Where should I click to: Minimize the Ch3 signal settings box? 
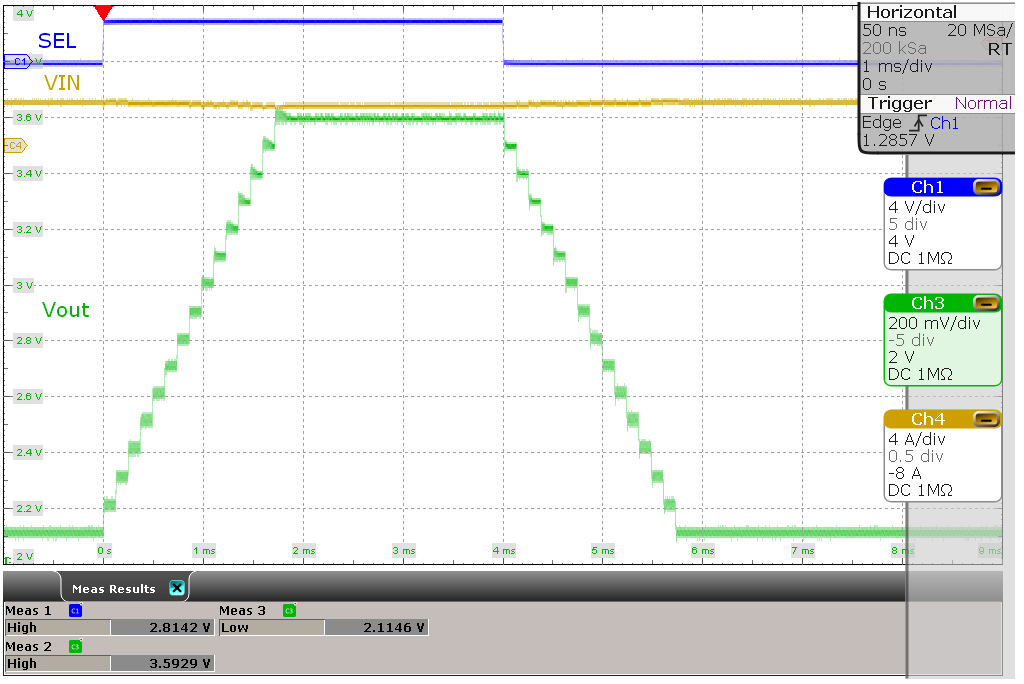point(988,303)
